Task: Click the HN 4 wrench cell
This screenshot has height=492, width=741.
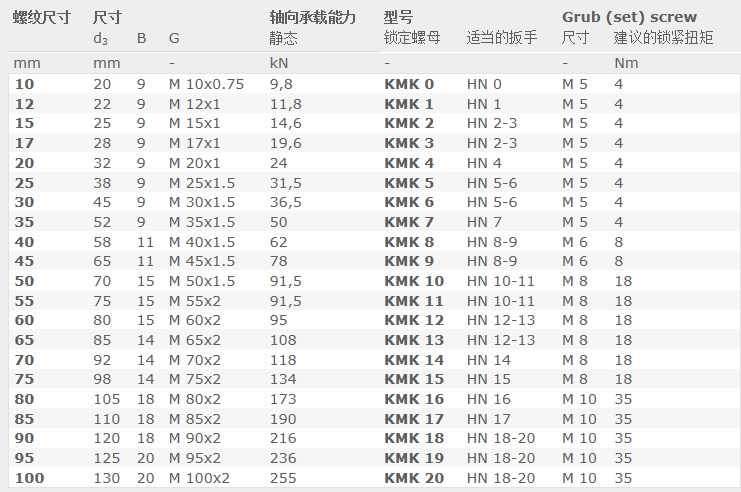Action: coord(484,163)
